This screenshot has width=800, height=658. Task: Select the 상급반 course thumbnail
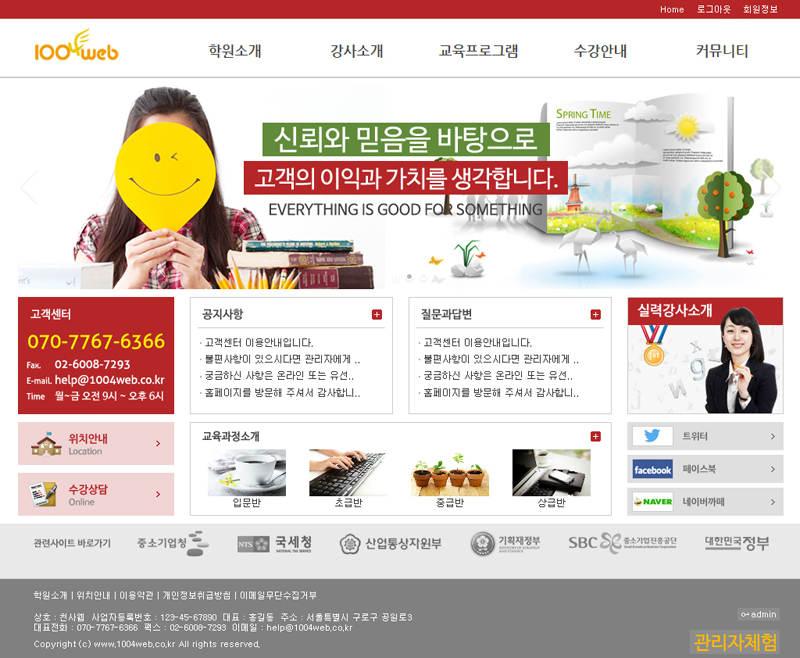[551, 473]
